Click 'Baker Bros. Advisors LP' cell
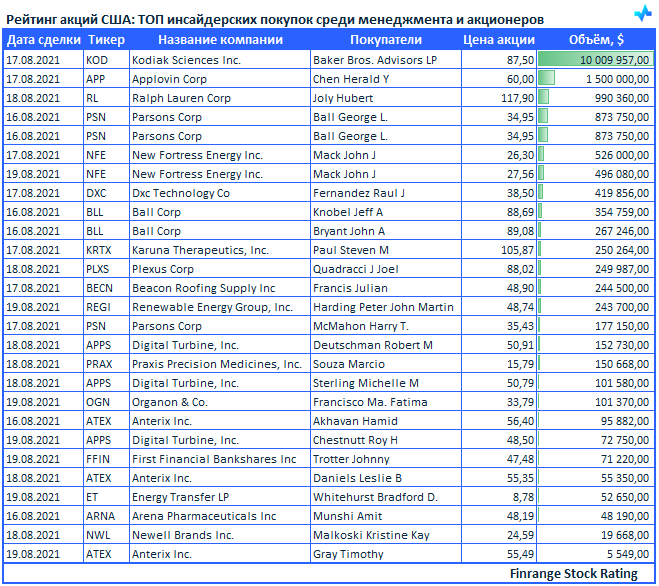This screenshot has width=659, height=586. (386, 60)
